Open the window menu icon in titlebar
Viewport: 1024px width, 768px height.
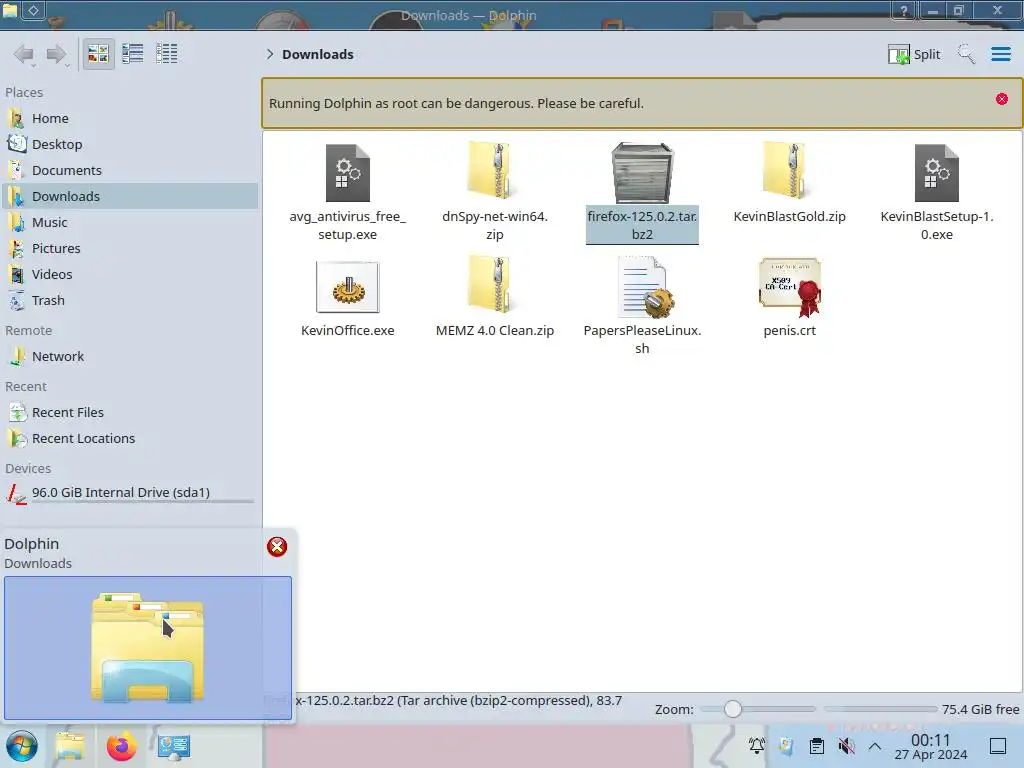click(x=10, y=10)
